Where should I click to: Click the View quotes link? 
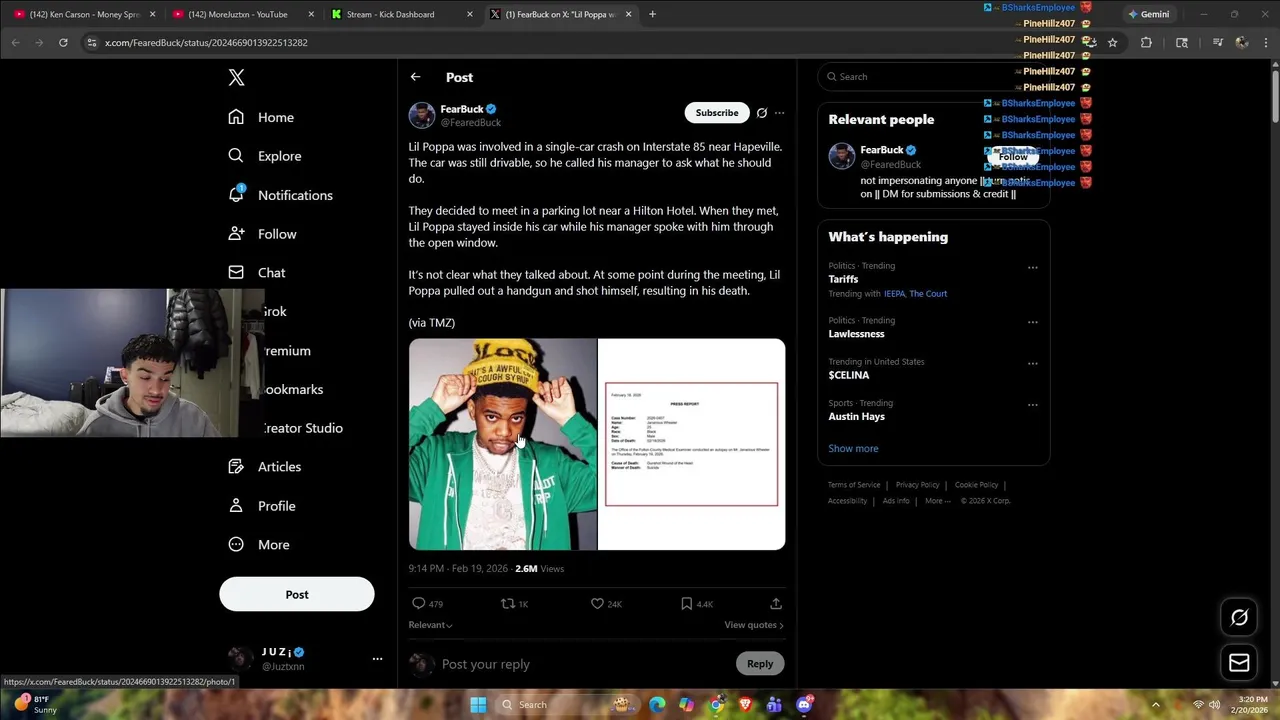[x=753, y=625]
